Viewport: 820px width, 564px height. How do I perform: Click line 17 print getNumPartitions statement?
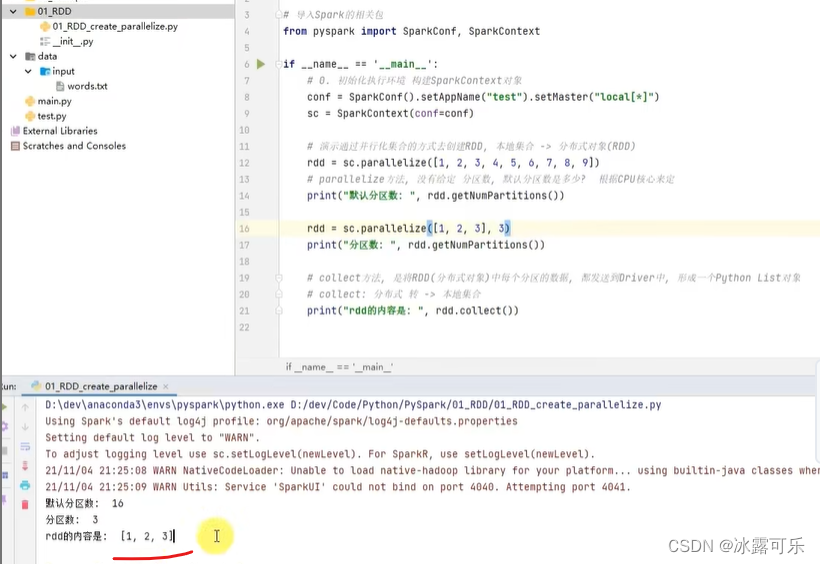pyautogui.click(x=426, y=245)
